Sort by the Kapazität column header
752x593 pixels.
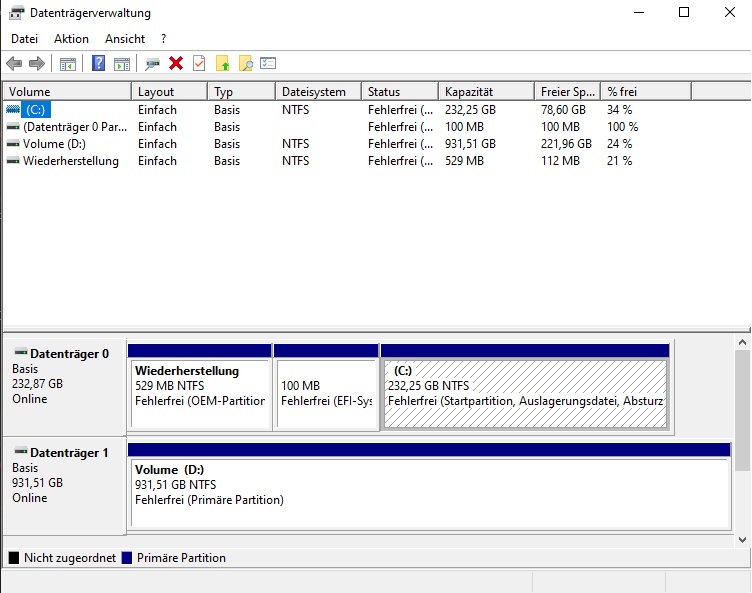487,92
